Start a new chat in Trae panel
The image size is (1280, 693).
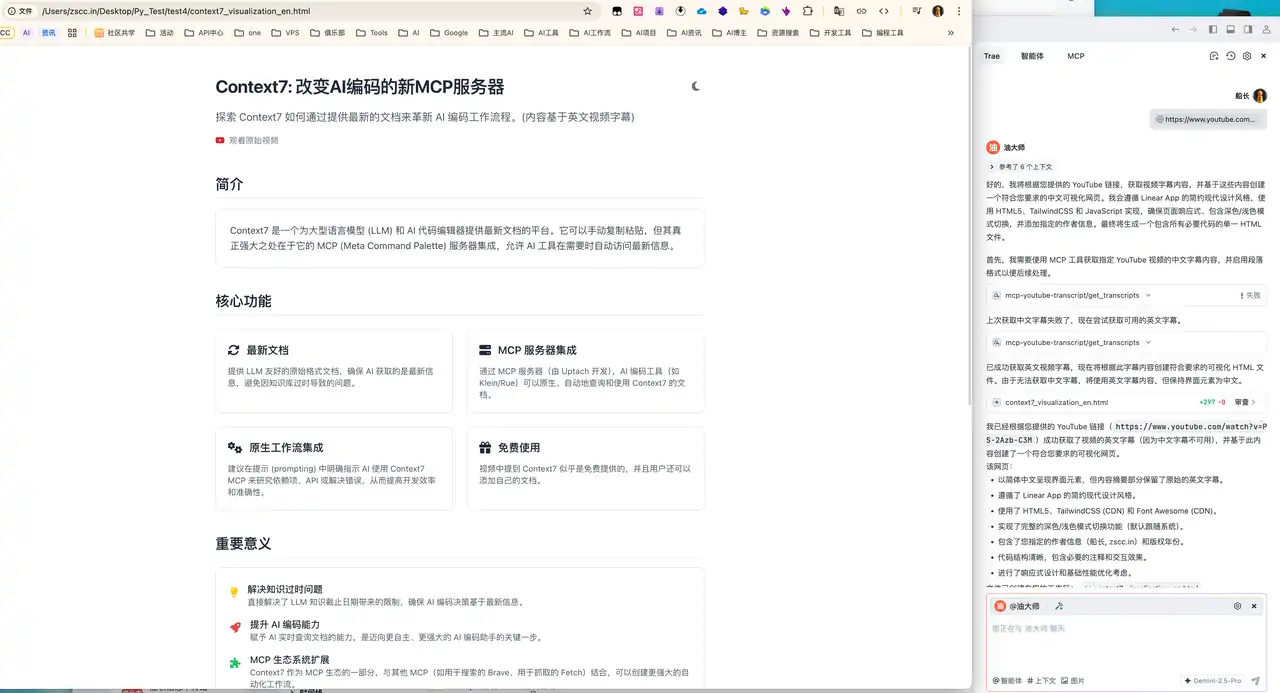pyautogui.click(x=1214, y=56)
